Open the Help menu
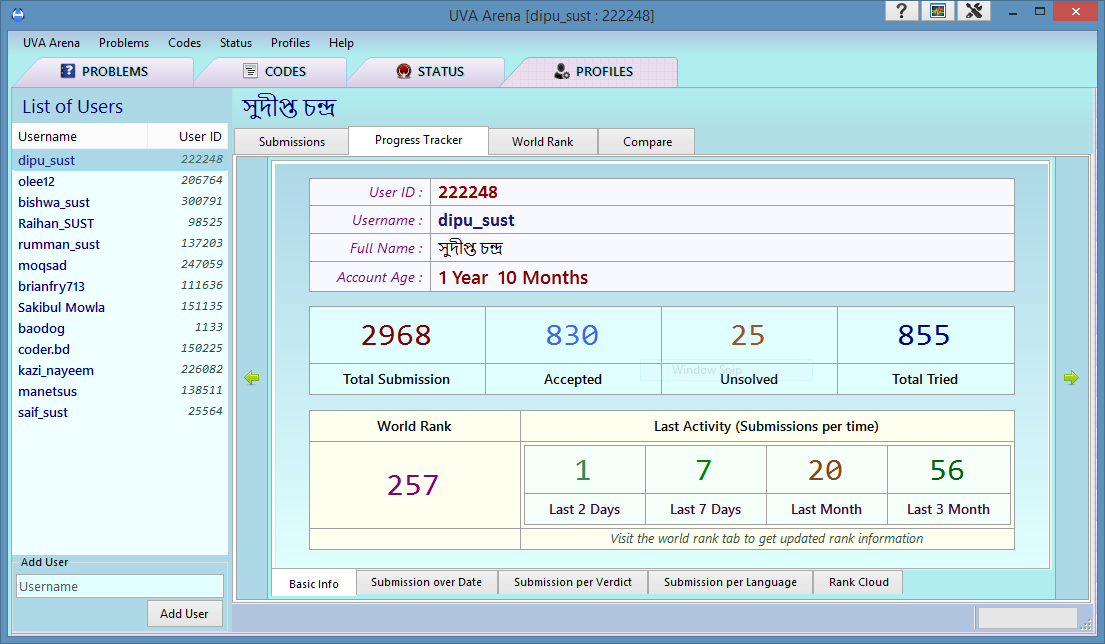 tap(341, 43)
